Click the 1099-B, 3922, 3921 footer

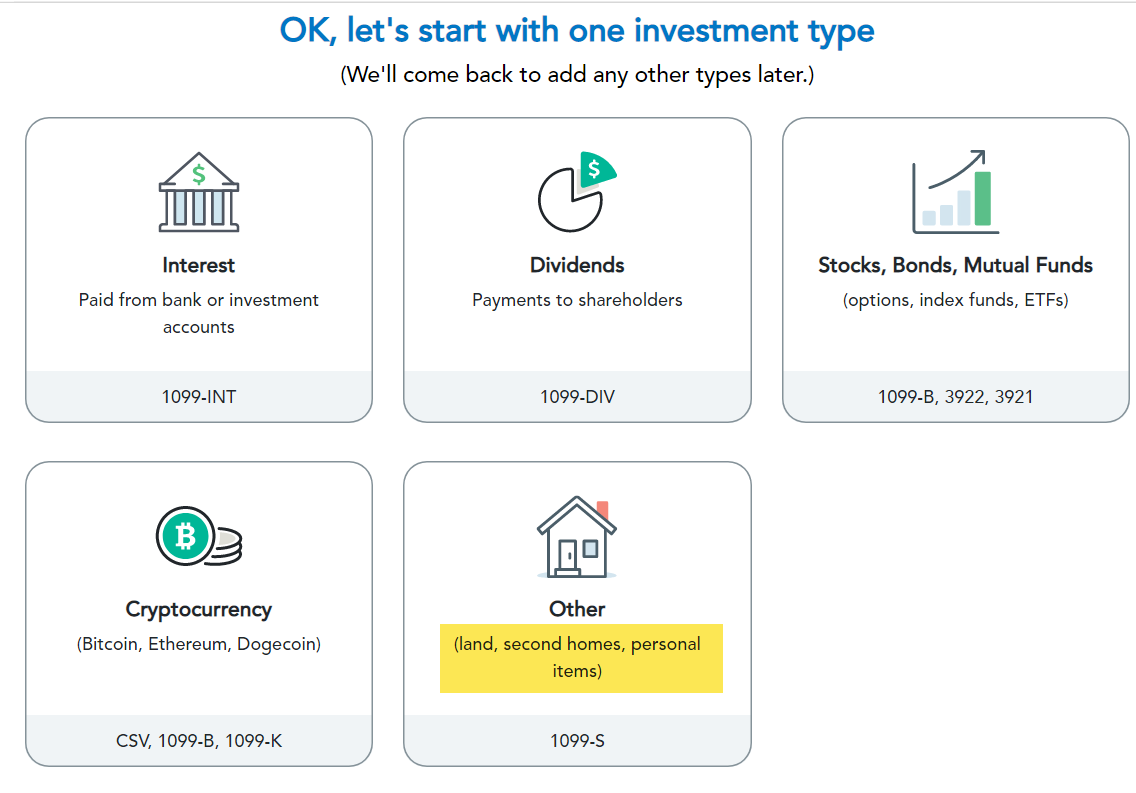point(955,397)
